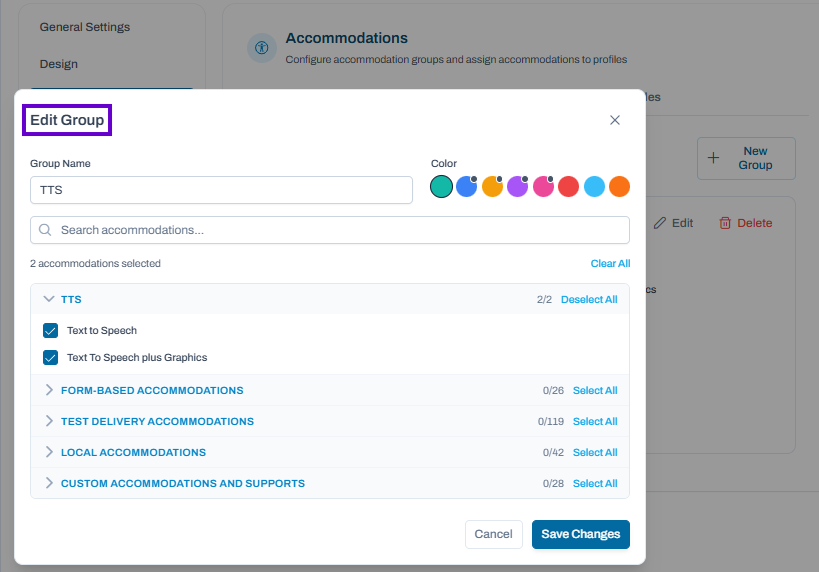Choose the blue color swatch

coord(466,186)
